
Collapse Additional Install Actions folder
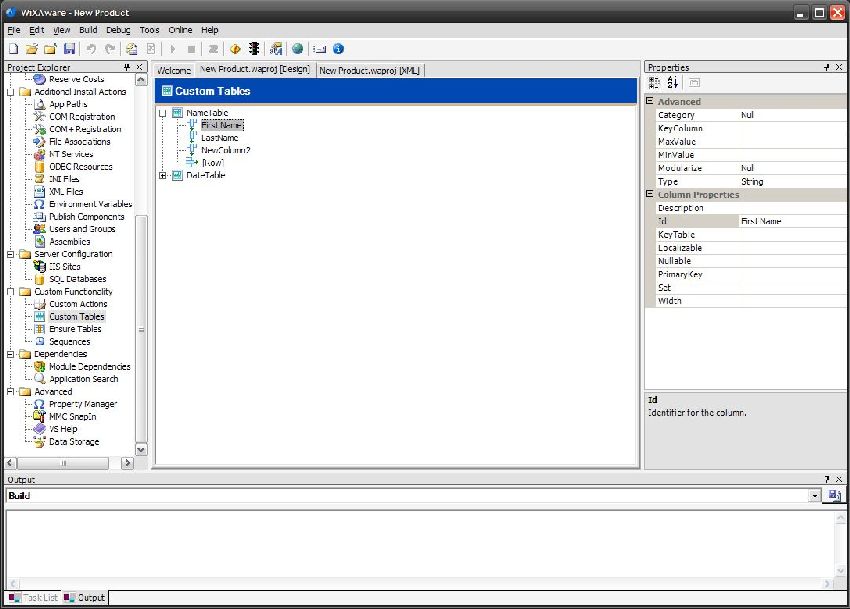[x=10, y=92]
